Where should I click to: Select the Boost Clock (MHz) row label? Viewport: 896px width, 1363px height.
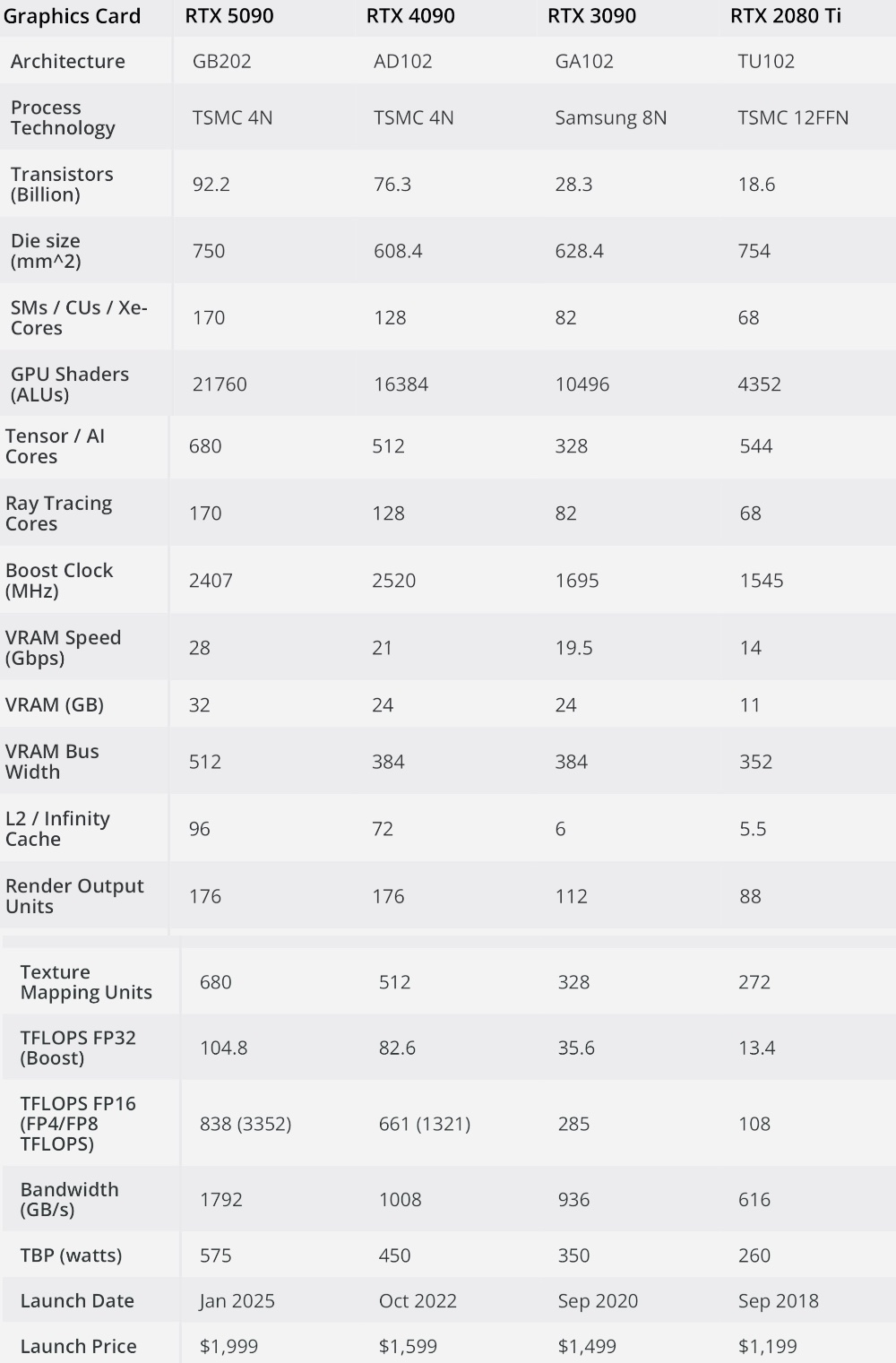59,581
